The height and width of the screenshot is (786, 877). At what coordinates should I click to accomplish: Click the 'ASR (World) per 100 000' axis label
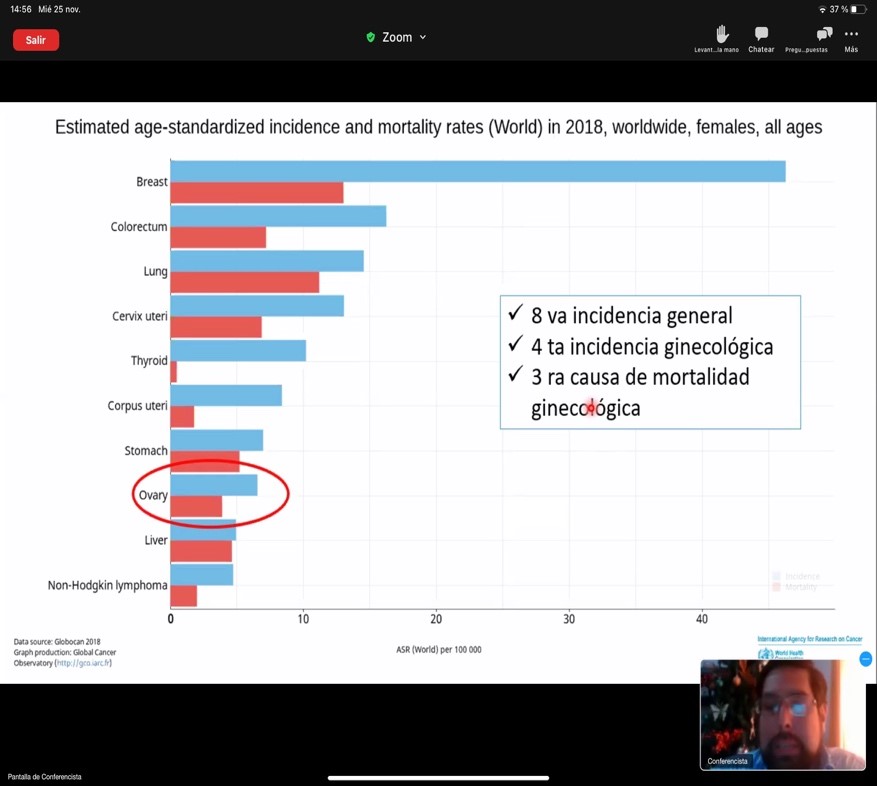[x=438, y=649]
